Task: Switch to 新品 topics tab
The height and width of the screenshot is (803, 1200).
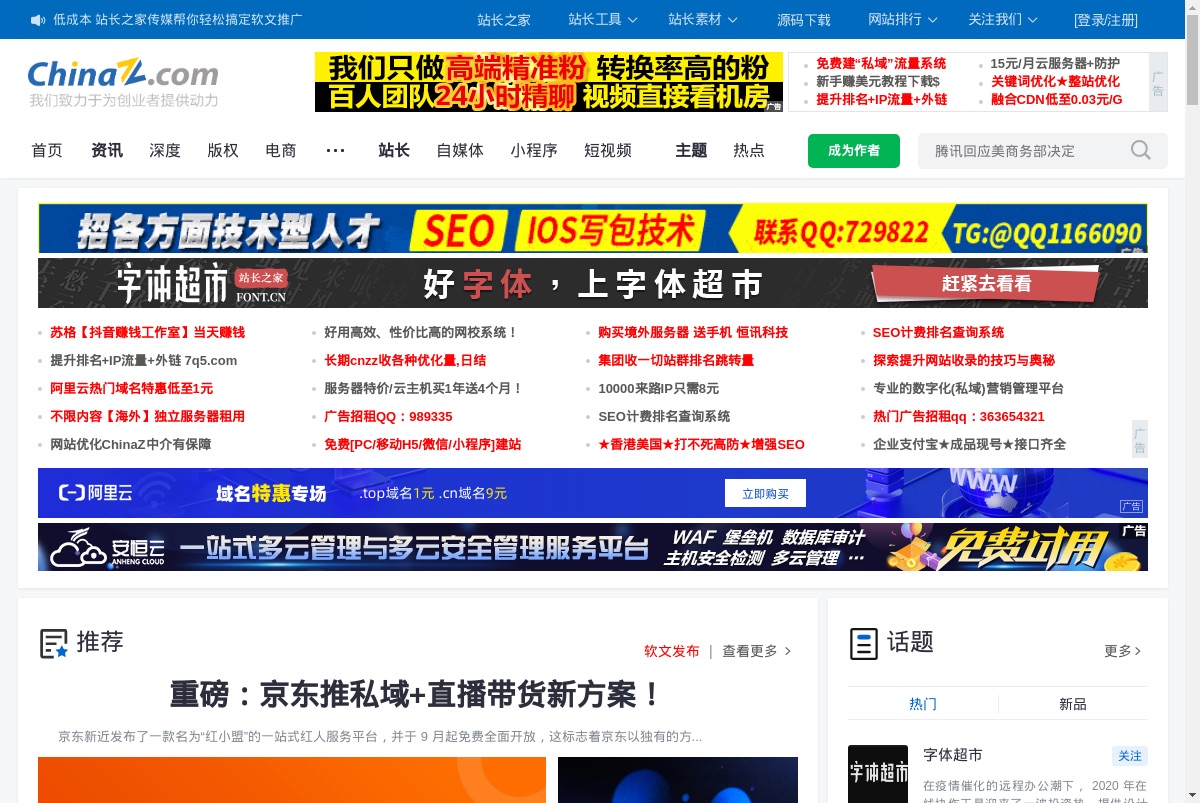Action: point(1073,704)
